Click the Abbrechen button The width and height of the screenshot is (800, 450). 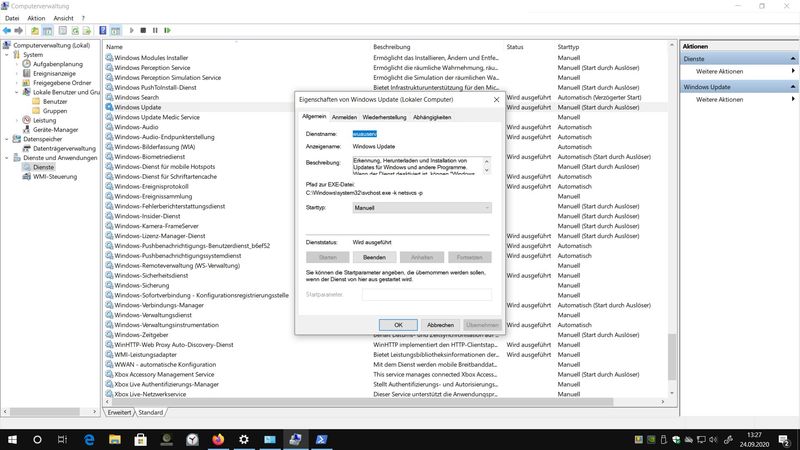click(x=440, y=324)
